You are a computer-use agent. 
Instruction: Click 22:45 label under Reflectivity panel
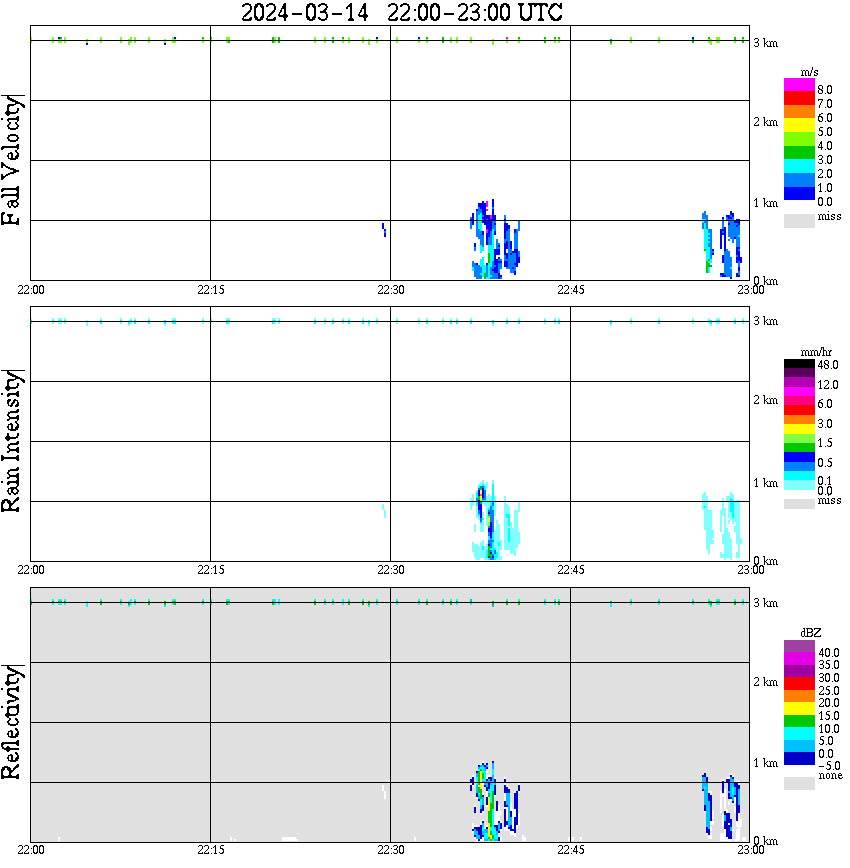click(x=570, y=850)
